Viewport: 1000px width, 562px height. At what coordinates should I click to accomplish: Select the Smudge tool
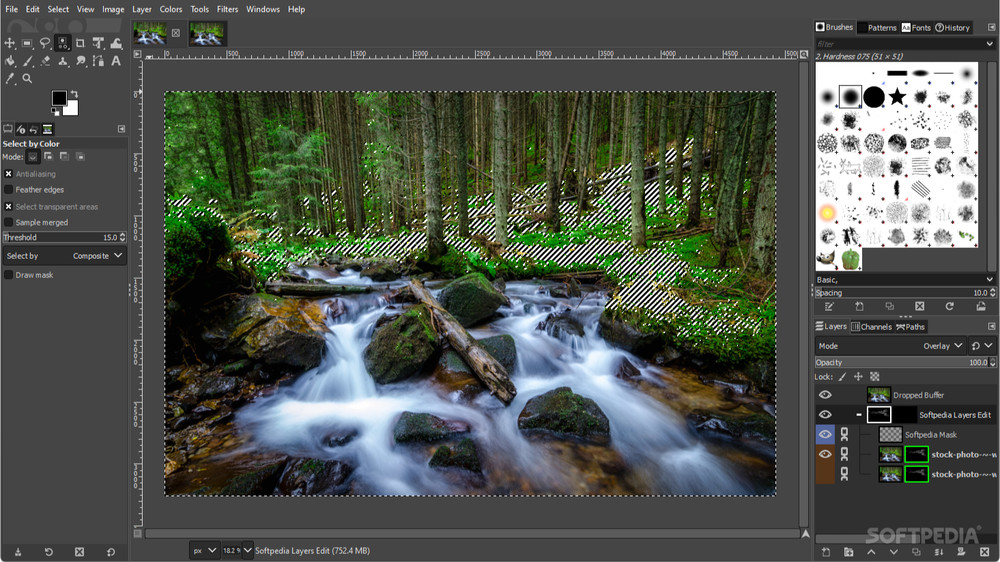[x=80, y=61]
